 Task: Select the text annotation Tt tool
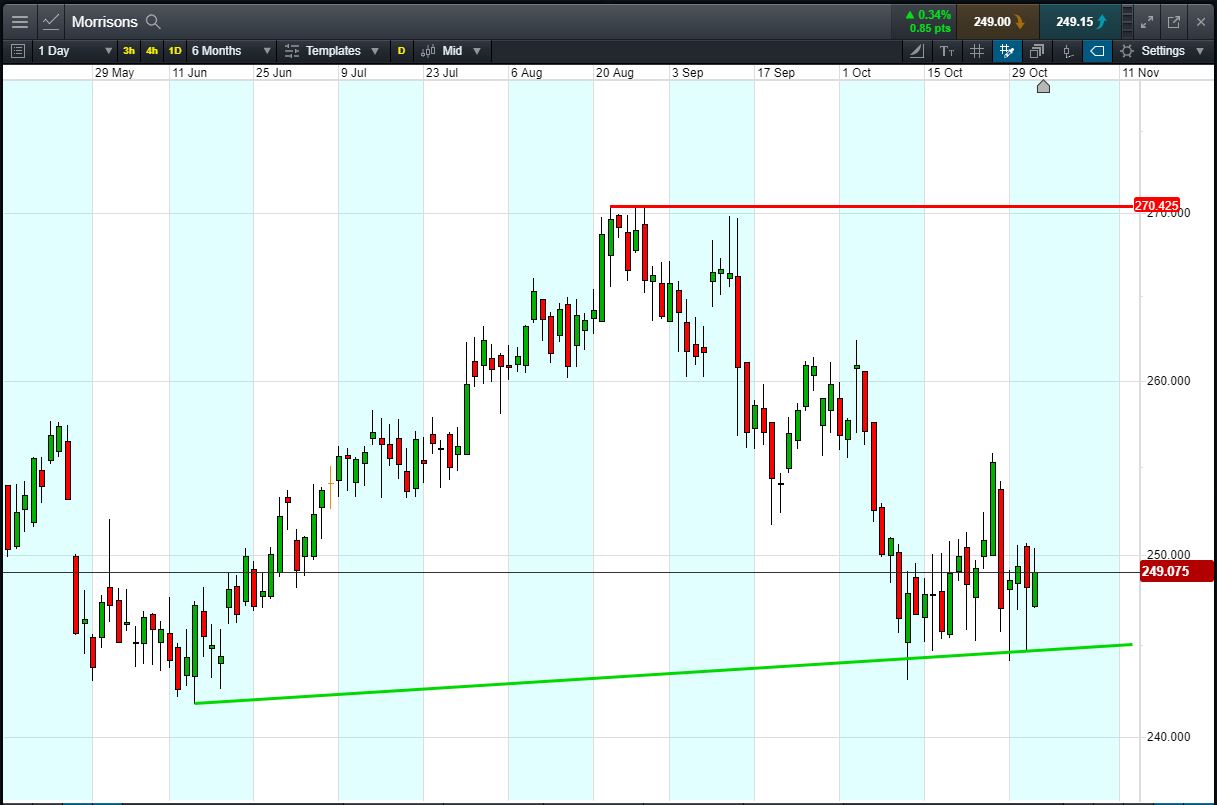pyautogui.click(x=947, y=51)
